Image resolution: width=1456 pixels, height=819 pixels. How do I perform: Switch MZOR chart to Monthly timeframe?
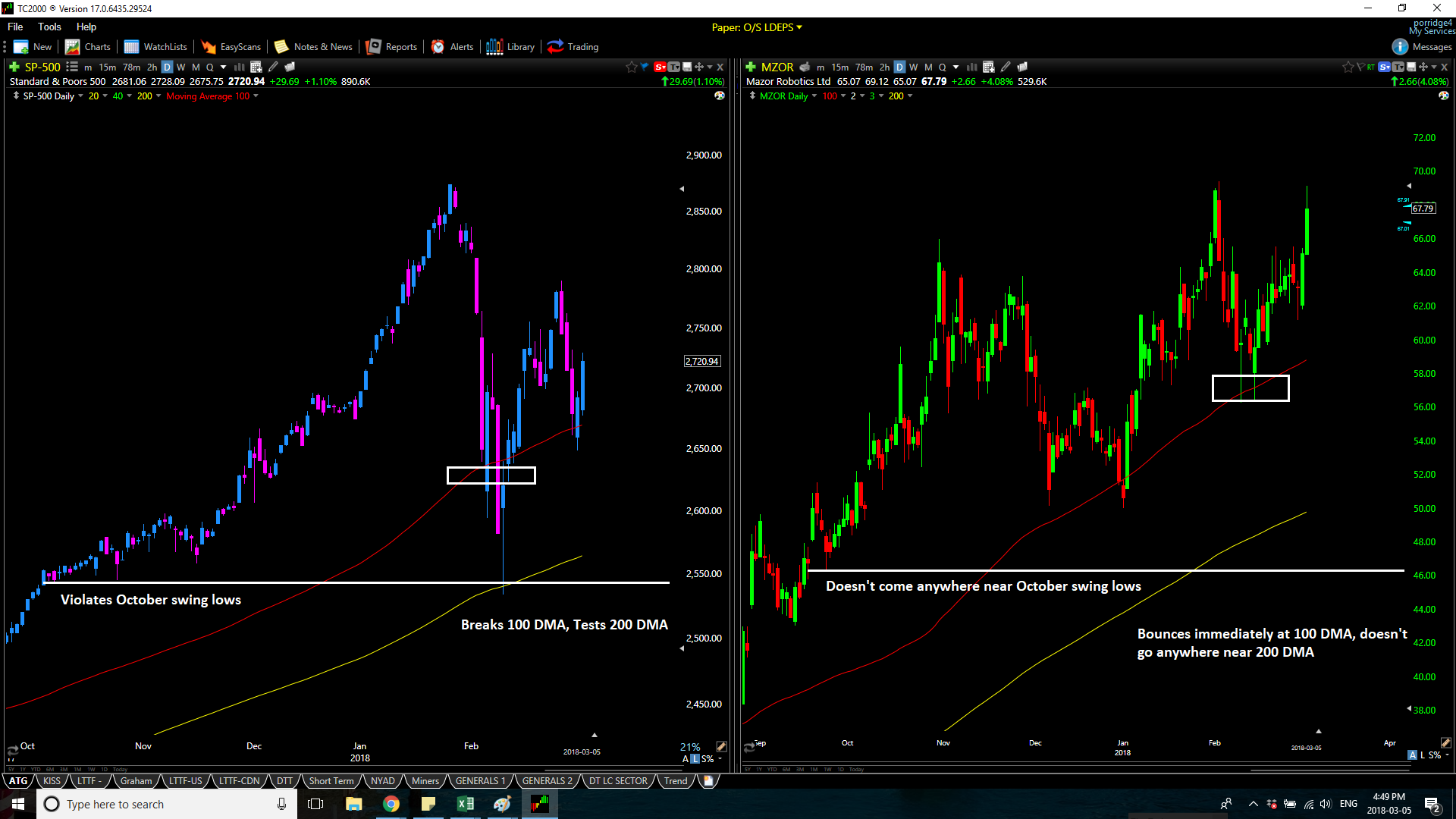click(x=928, y=67)
